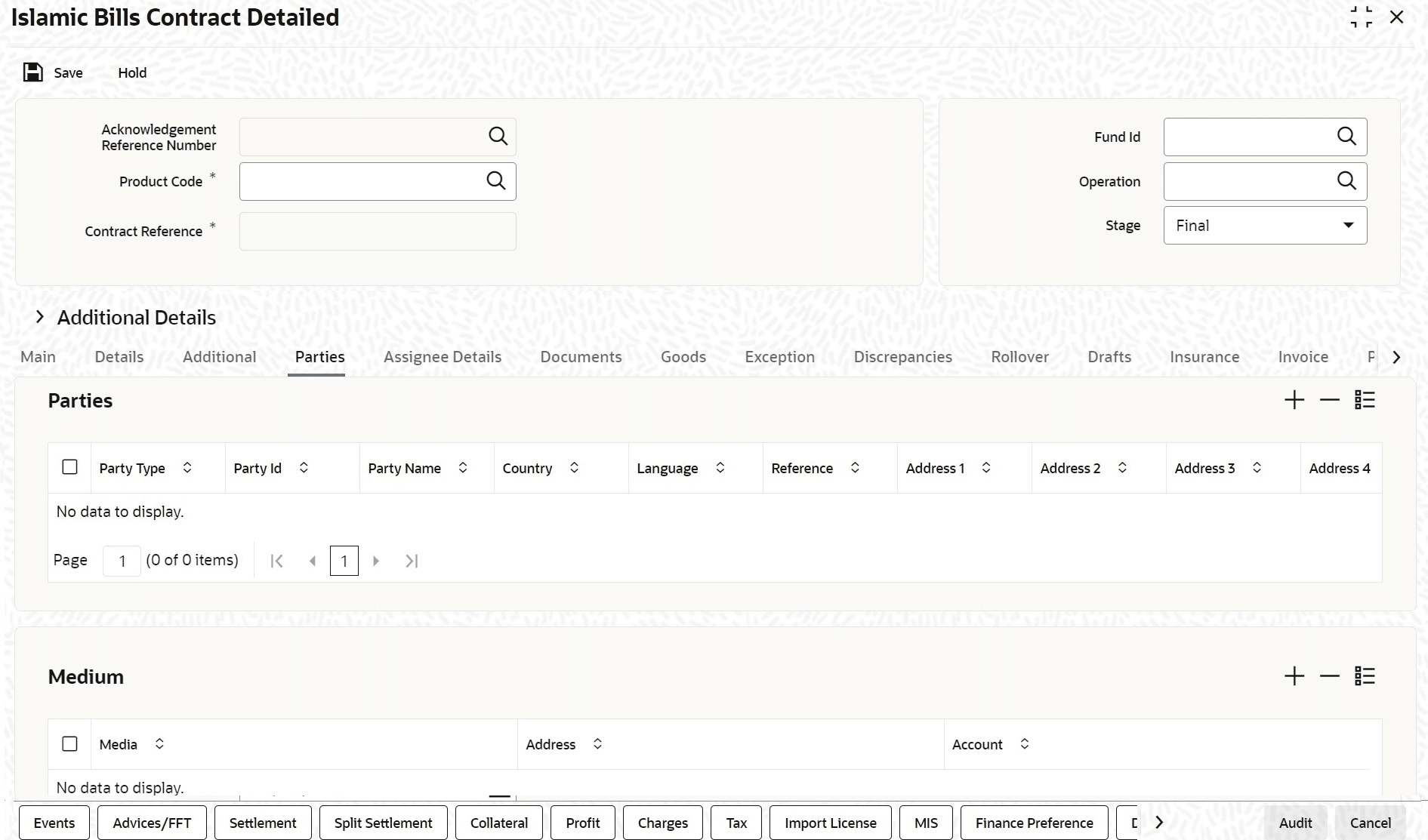Screen dimensions: 1428x840
Task: Show more bottom toolbar buttons
Action: (1159, 823)
